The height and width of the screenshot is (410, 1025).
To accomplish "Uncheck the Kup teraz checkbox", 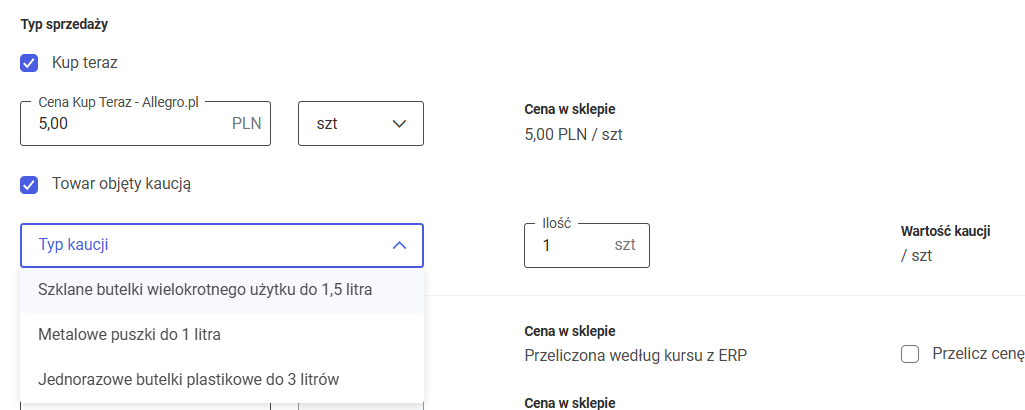I will coord(29,63).
